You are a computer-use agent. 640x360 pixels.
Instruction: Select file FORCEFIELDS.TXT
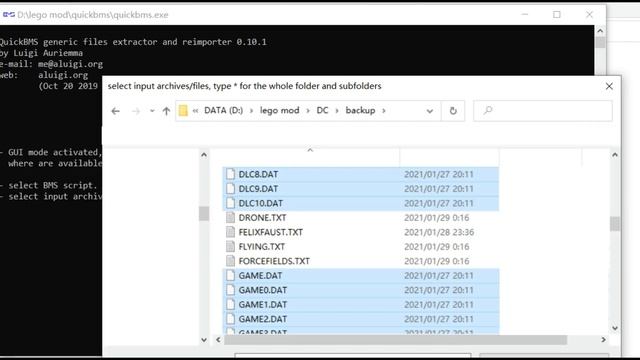(360, 261)
